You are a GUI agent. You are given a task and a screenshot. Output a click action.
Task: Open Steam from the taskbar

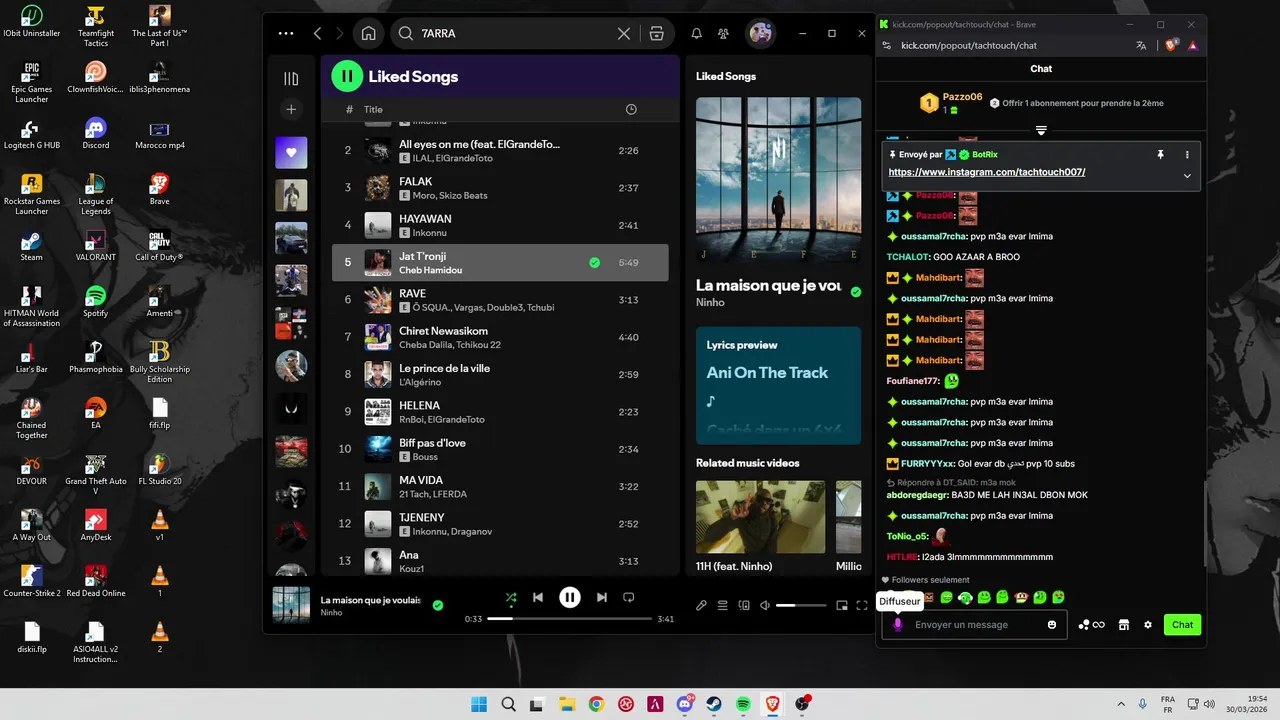click(714, 704)
